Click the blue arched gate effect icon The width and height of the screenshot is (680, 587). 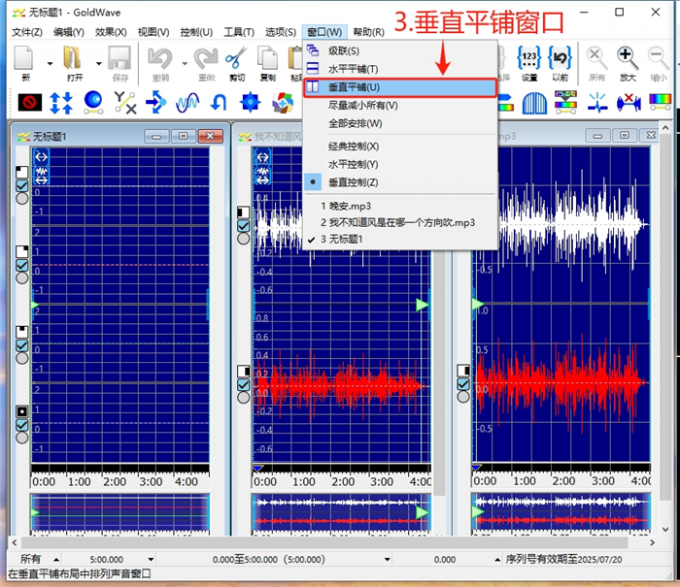[x=535, y=103]
